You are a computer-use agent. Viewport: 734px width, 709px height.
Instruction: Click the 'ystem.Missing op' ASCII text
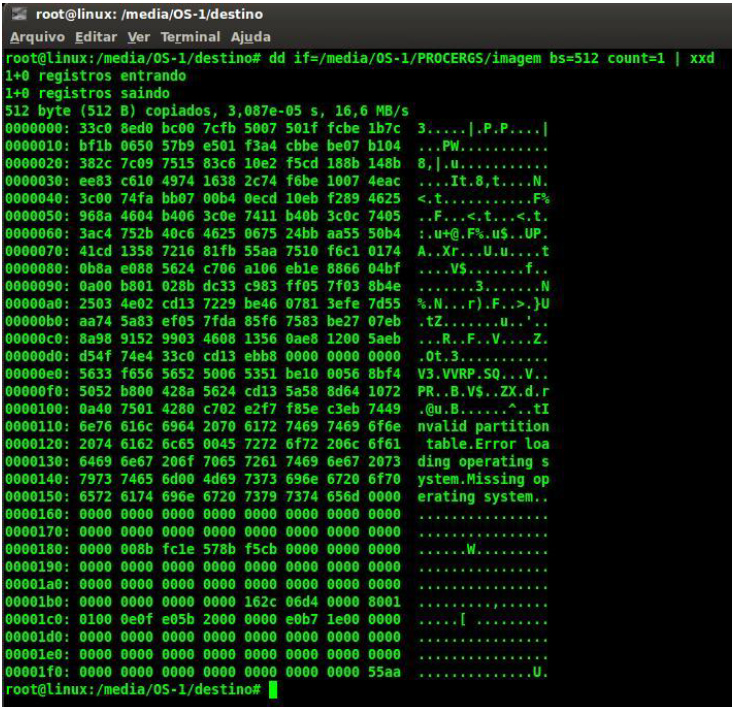483,477
